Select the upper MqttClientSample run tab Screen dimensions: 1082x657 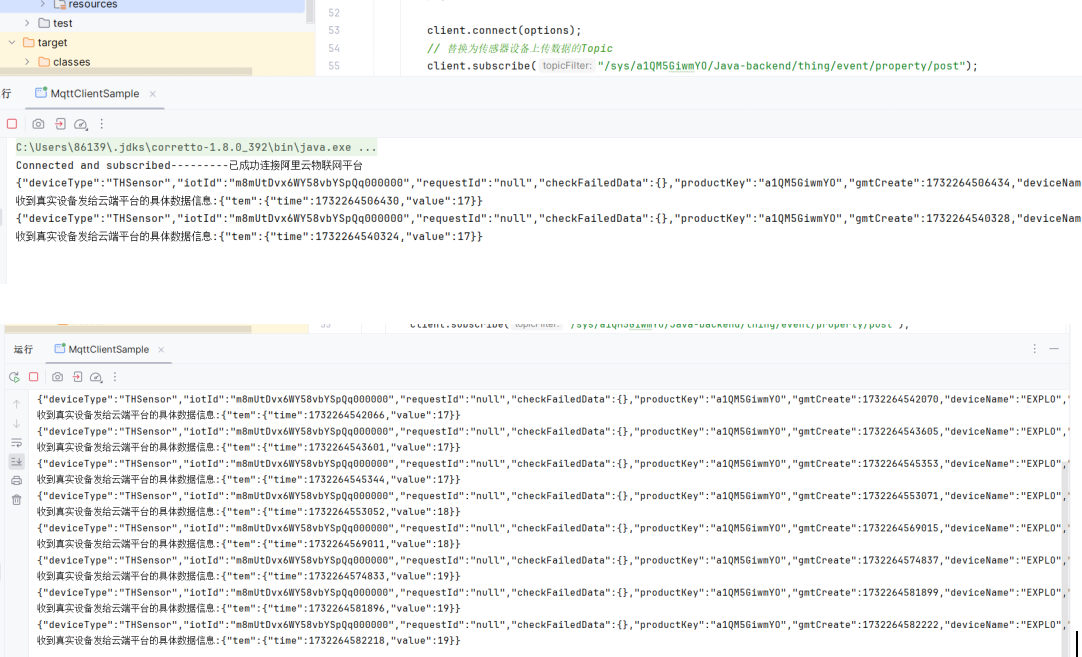(94, 94)
